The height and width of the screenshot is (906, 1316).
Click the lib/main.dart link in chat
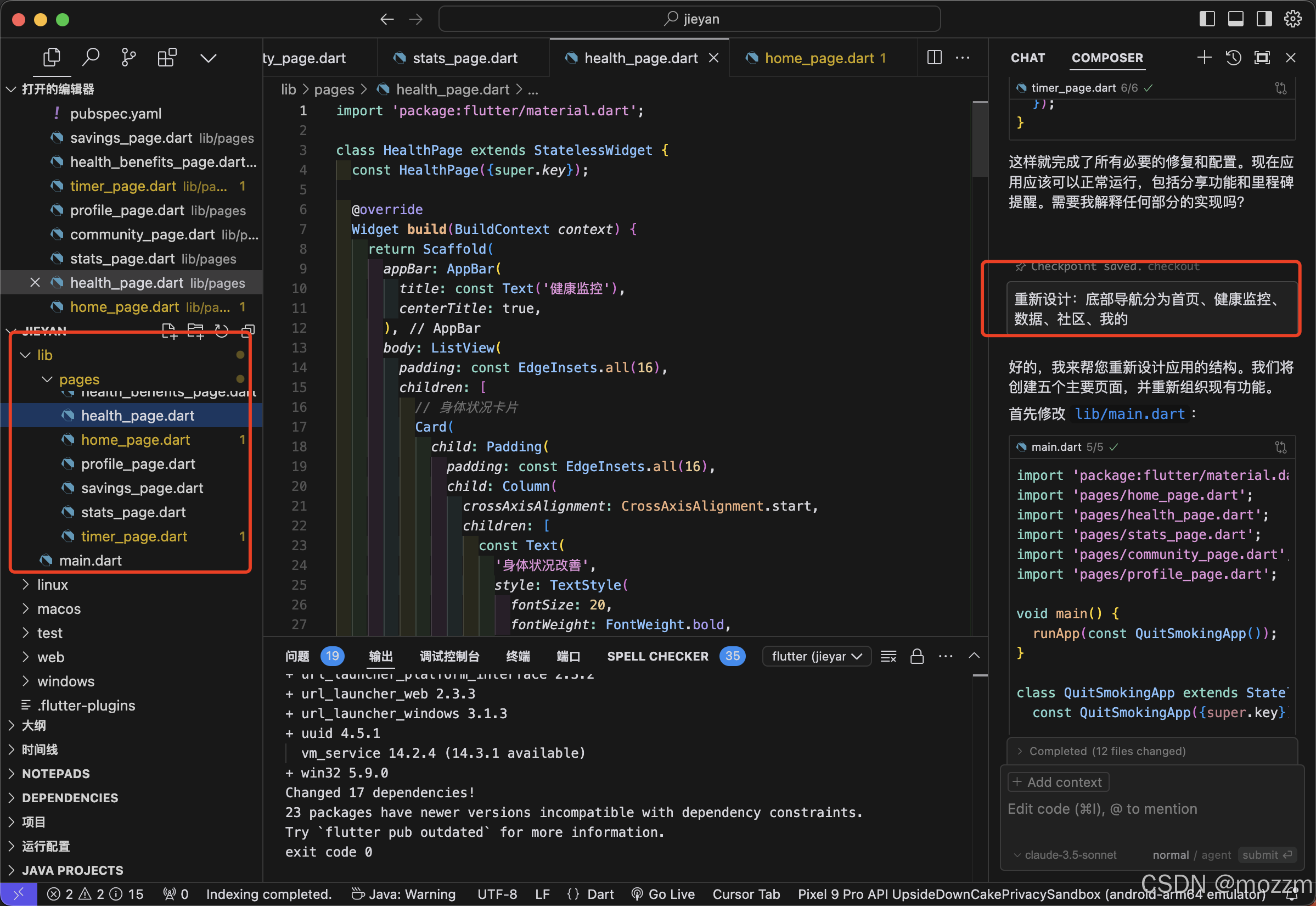[x=1129, y=414]
